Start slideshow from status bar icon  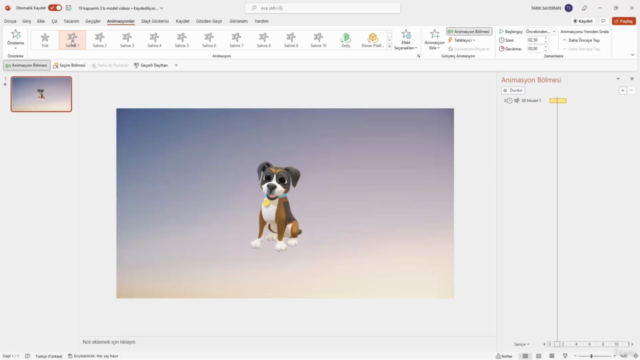[x=565, y=356]
